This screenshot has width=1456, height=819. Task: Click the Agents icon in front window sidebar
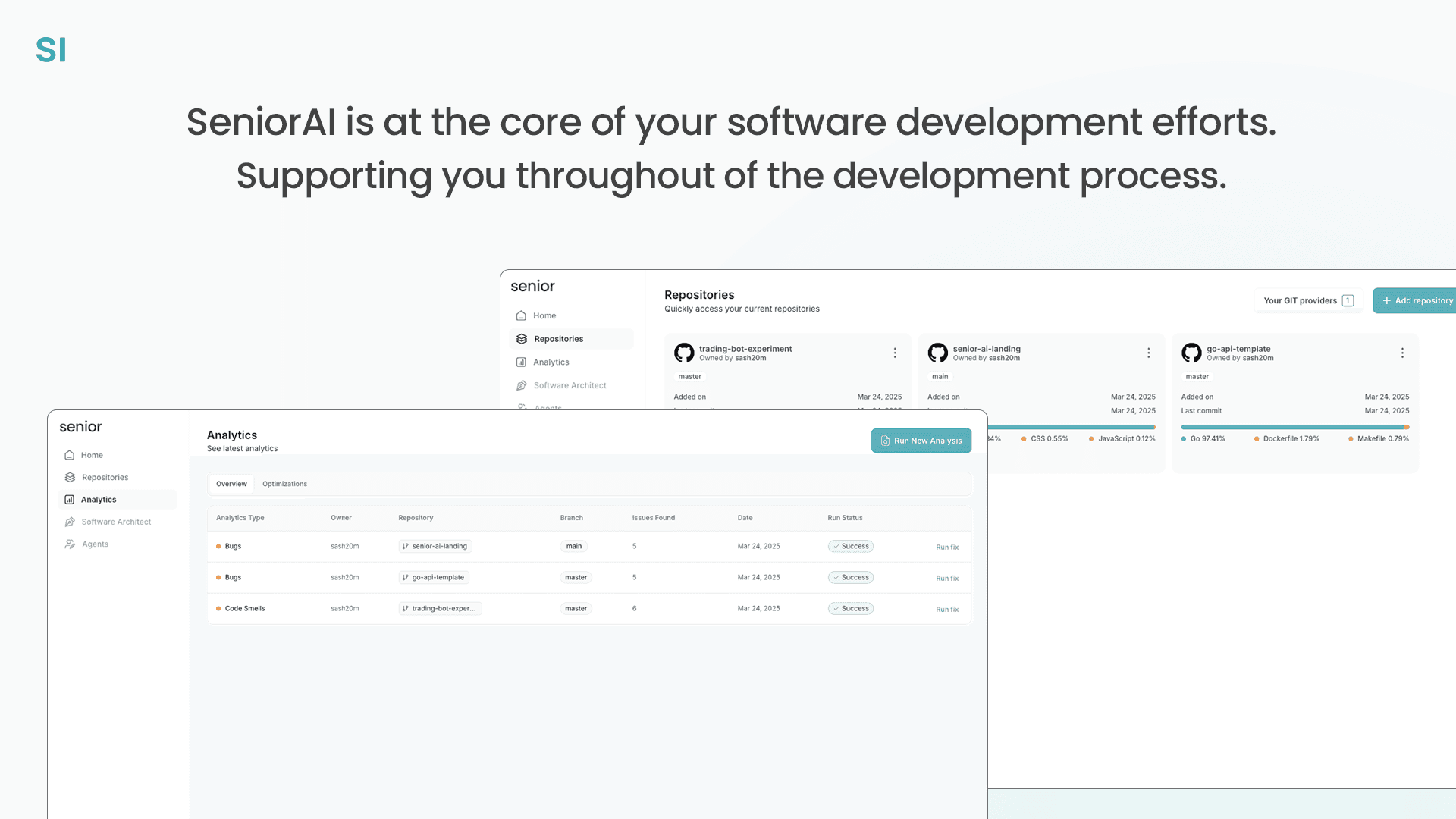pos(70,544)
